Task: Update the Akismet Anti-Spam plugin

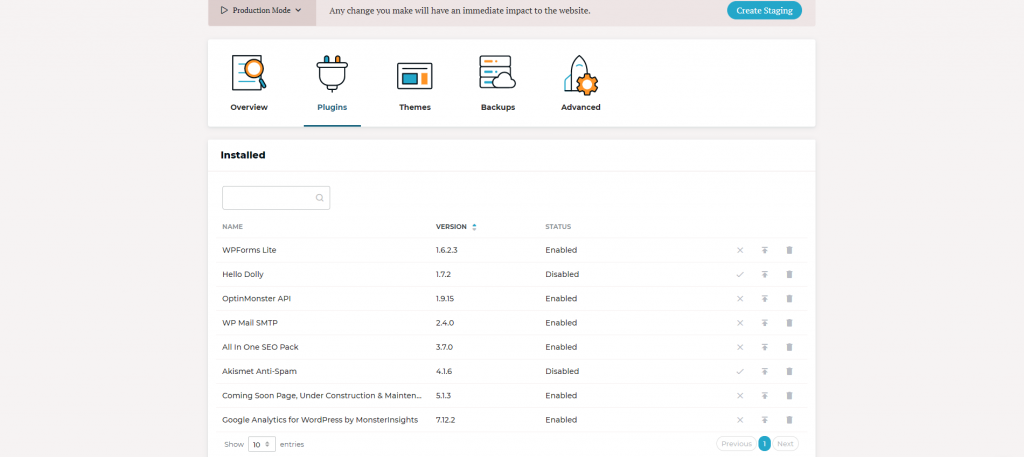Action: click(x=764, y=371)
